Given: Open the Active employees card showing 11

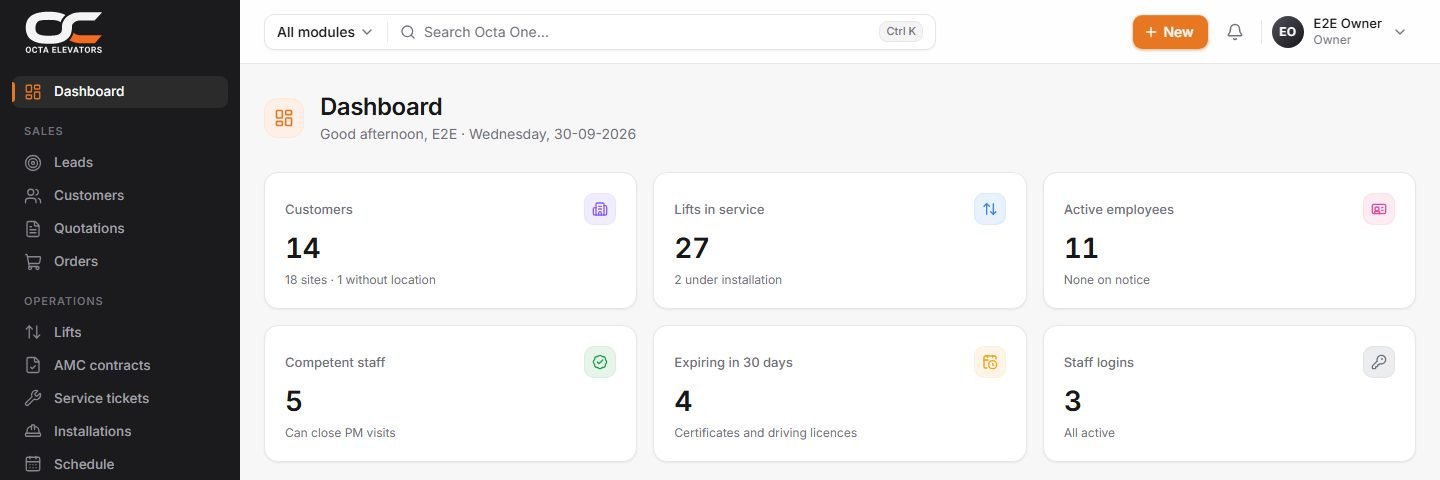Looking at the screenshot, I should click(x=1229, y=241).
